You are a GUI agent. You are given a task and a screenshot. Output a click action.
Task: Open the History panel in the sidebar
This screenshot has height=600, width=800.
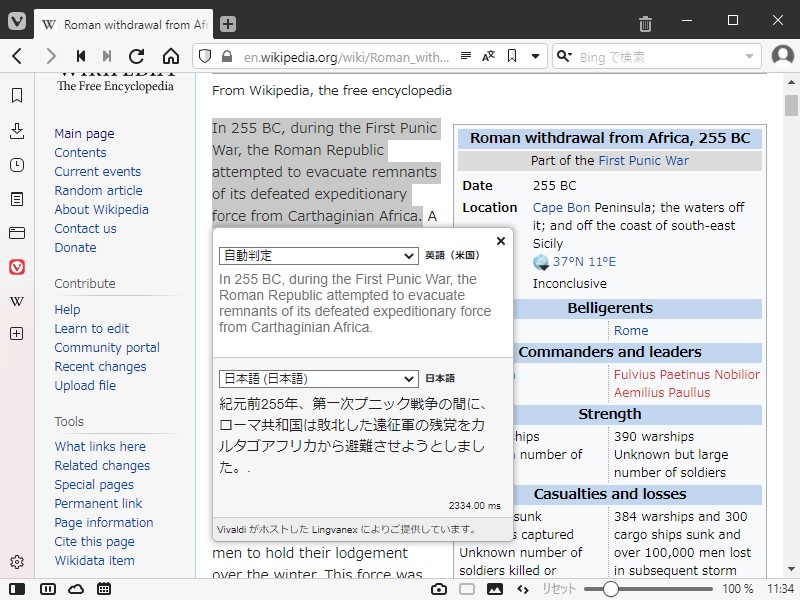coord(16,165)
